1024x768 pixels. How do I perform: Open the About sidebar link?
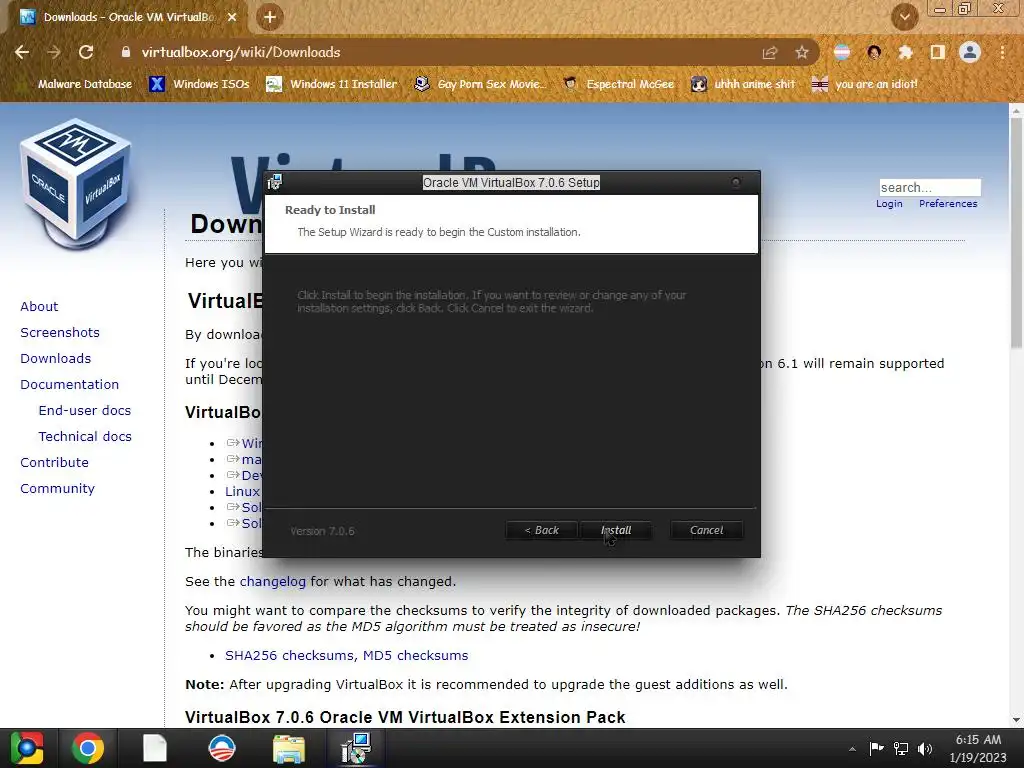point(39,306)
